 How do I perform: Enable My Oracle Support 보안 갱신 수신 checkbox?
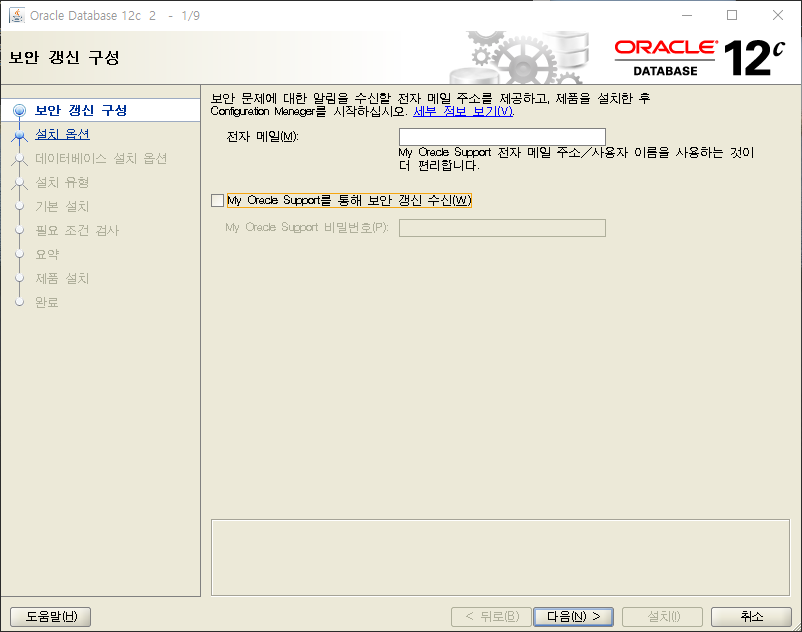click(217, 200)
